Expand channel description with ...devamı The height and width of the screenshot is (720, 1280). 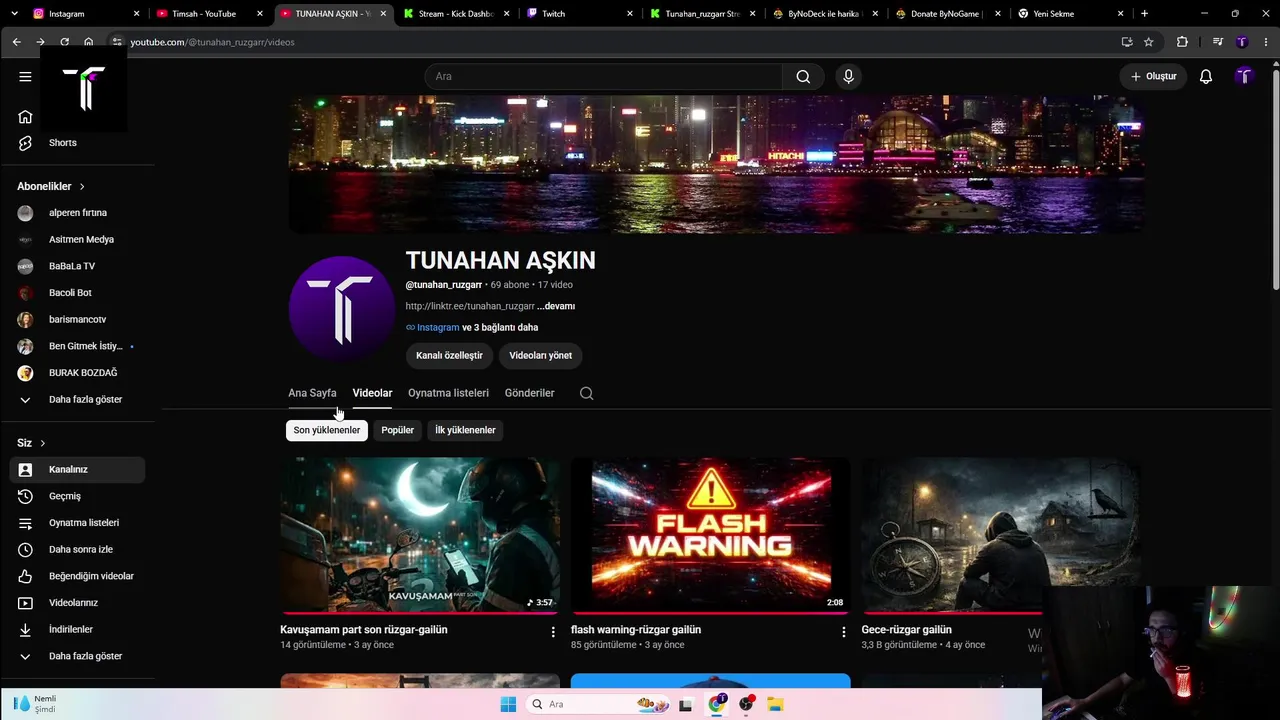click(556, 306)
